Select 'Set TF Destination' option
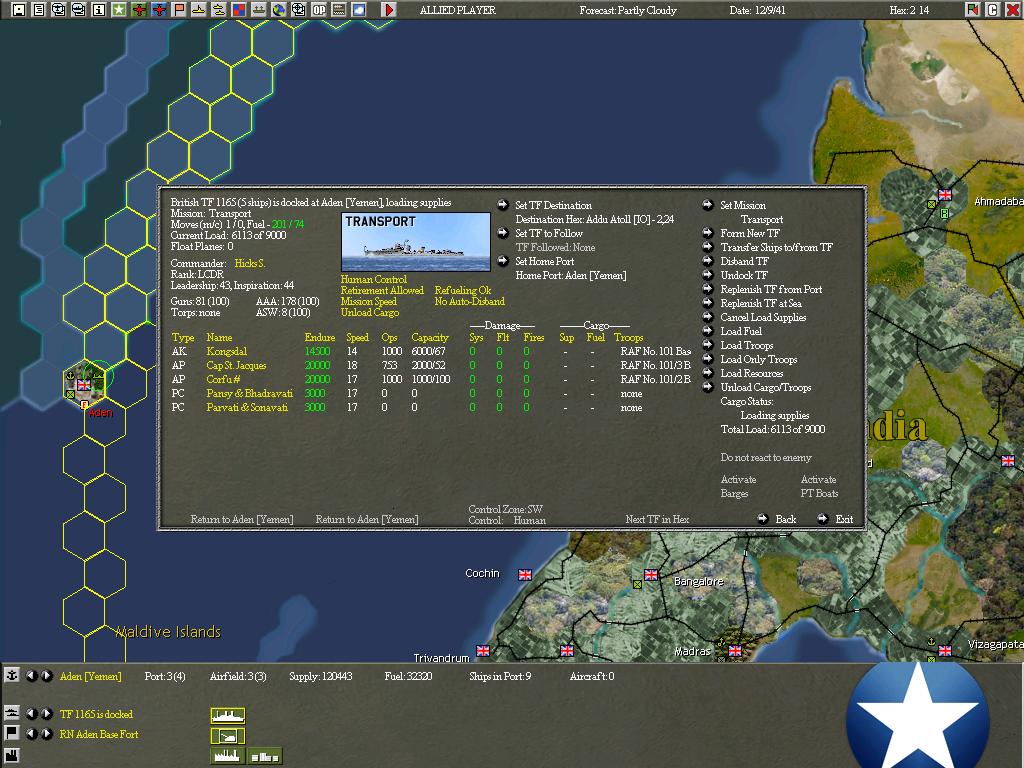 (x=553, y=206)
